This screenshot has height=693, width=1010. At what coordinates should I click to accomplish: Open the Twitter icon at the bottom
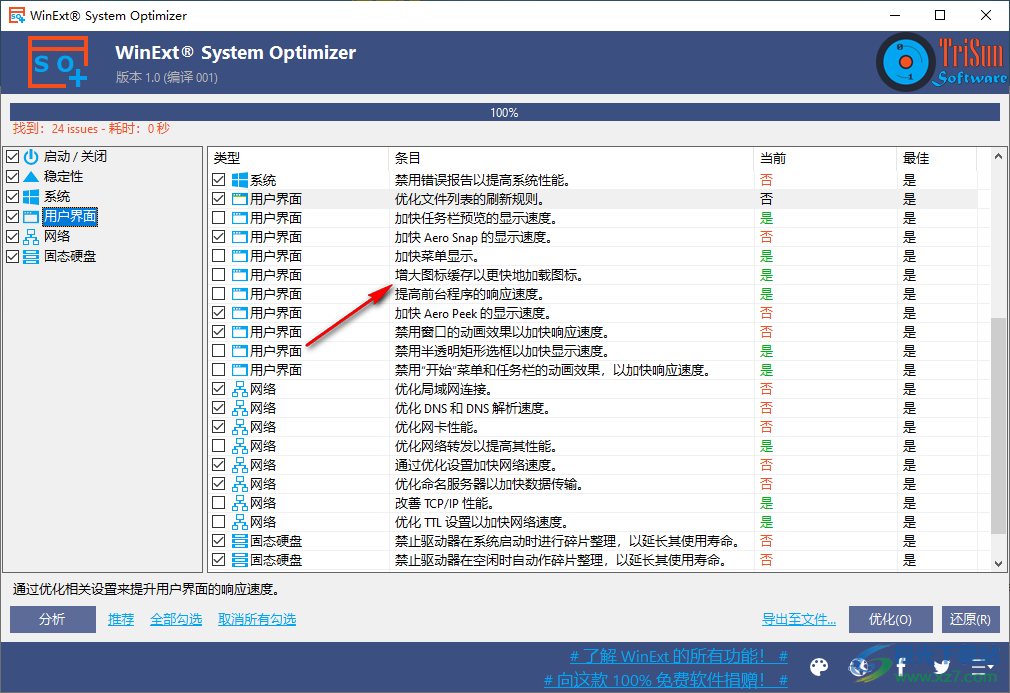click(941, 667)
